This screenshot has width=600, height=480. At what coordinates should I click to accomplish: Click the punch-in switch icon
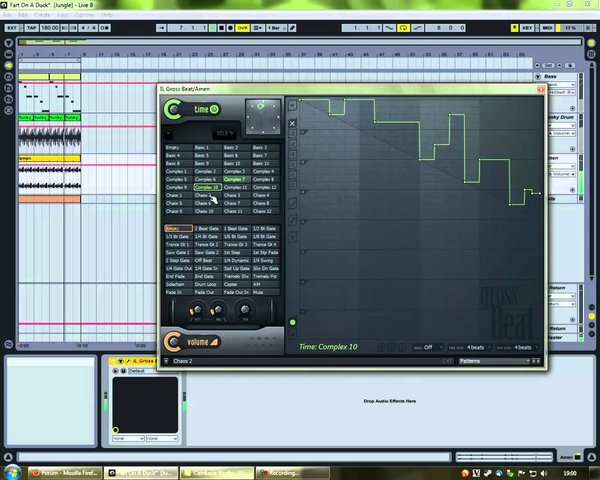[x=390, y=28]
